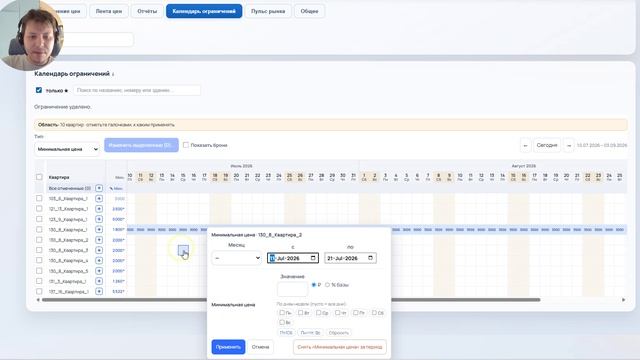Viewport: 640px width, 360px height.
Task: Click the 'с' start date field 11-Jul-2026
Action: tap(293, 258)
